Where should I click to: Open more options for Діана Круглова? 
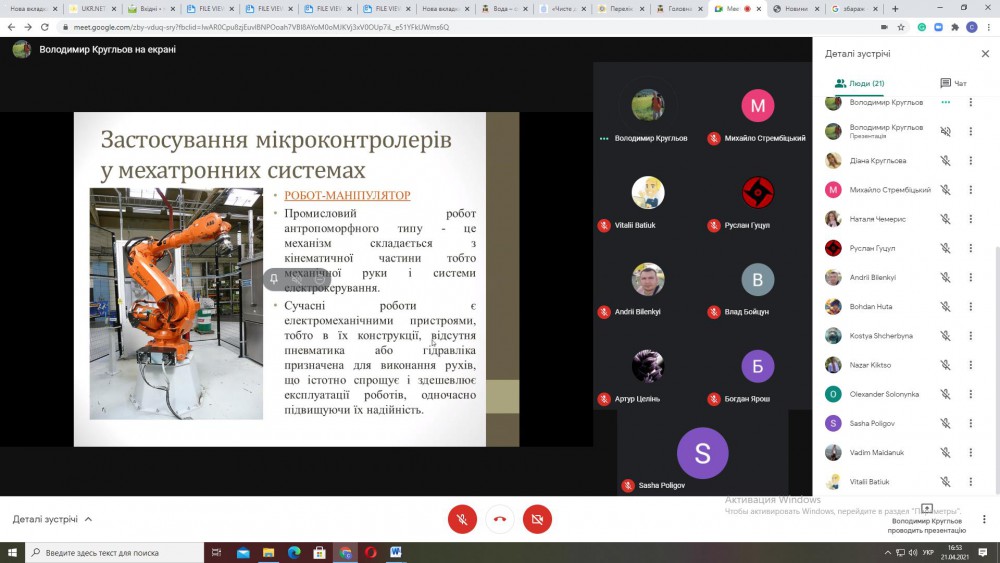pos(970,160)
